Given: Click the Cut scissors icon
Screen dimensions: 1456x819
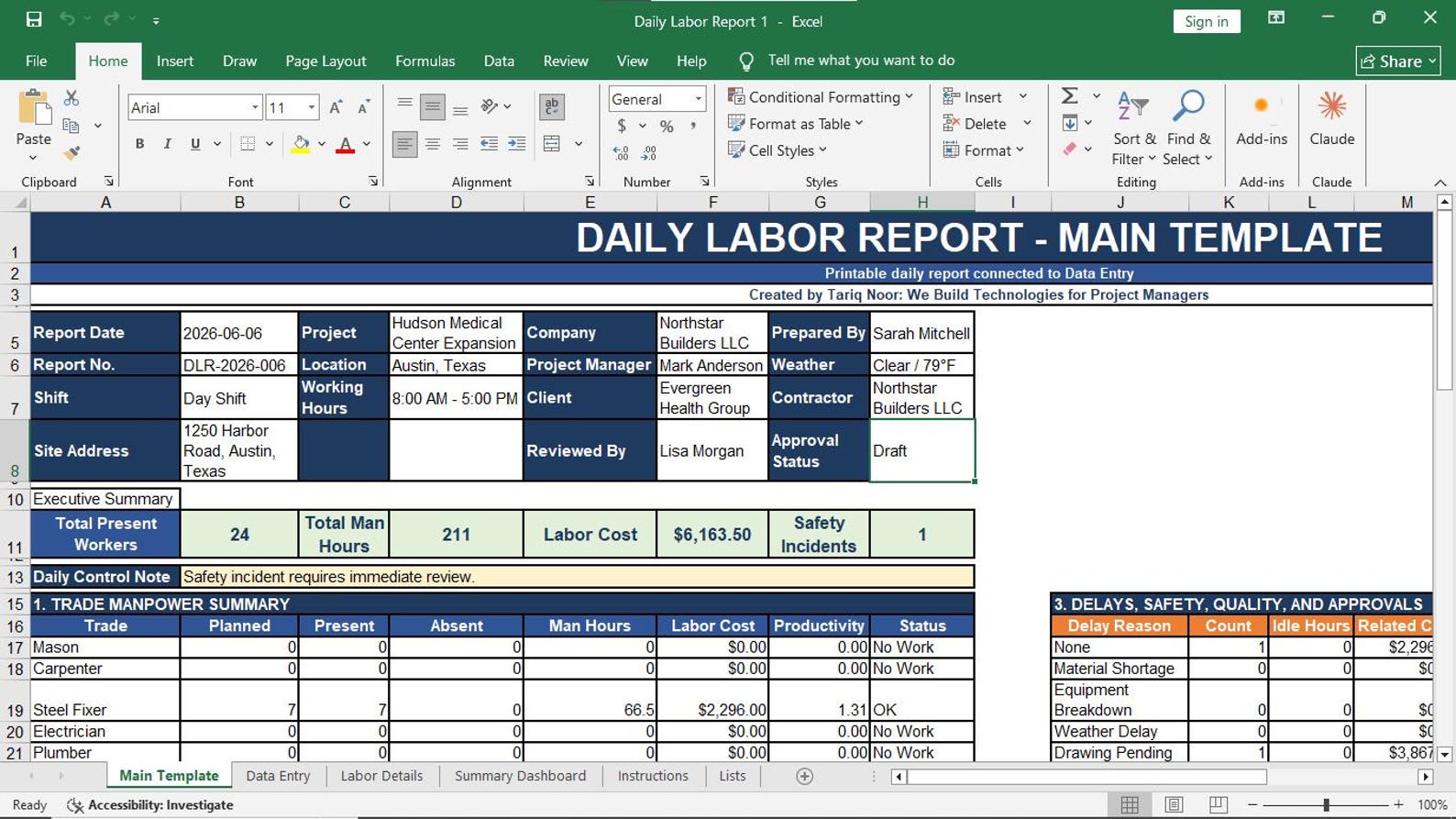Looking at the screenshot, I should [x=71, y=97].
